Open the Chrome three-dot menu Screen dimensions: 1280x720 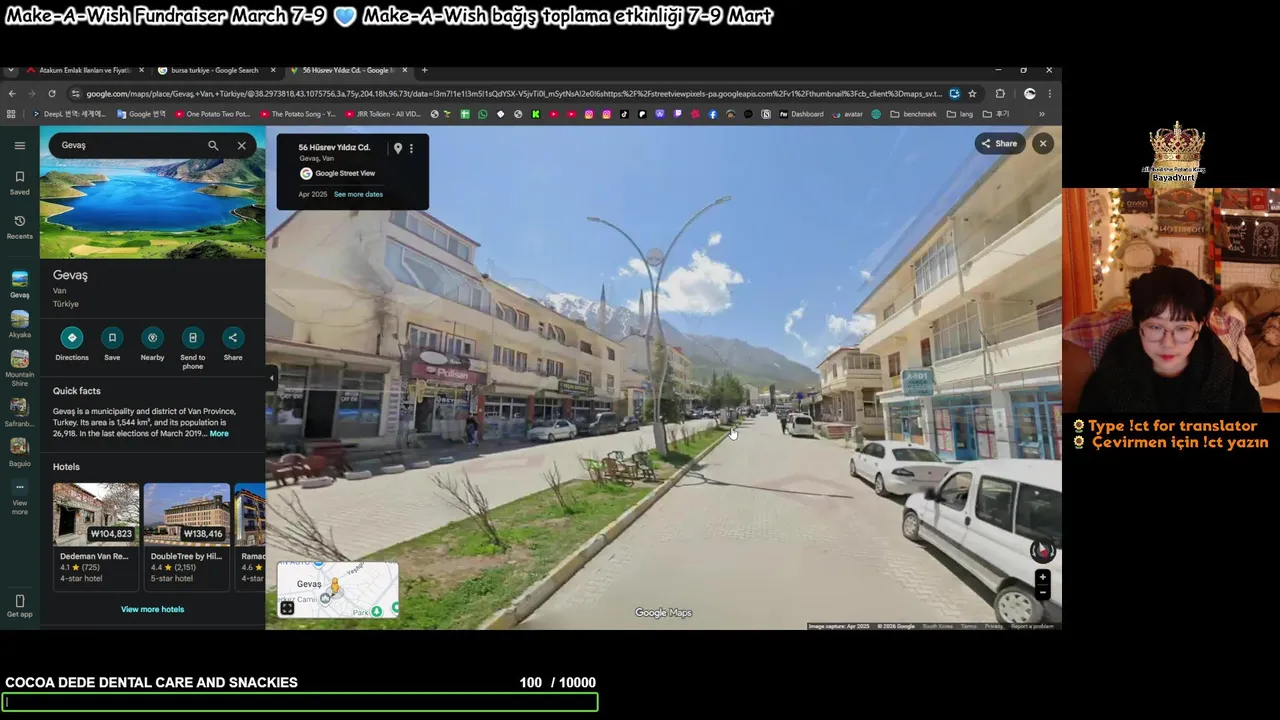(1050, 94)
